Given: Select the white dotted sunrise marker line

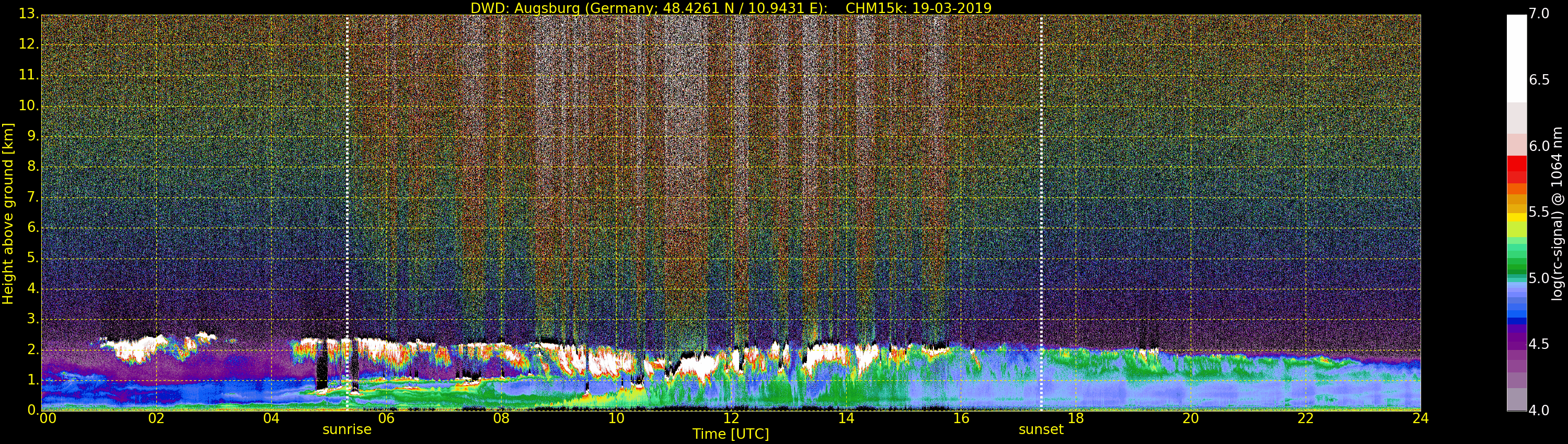Looking at the screenshot, I should tap(347, 213).
